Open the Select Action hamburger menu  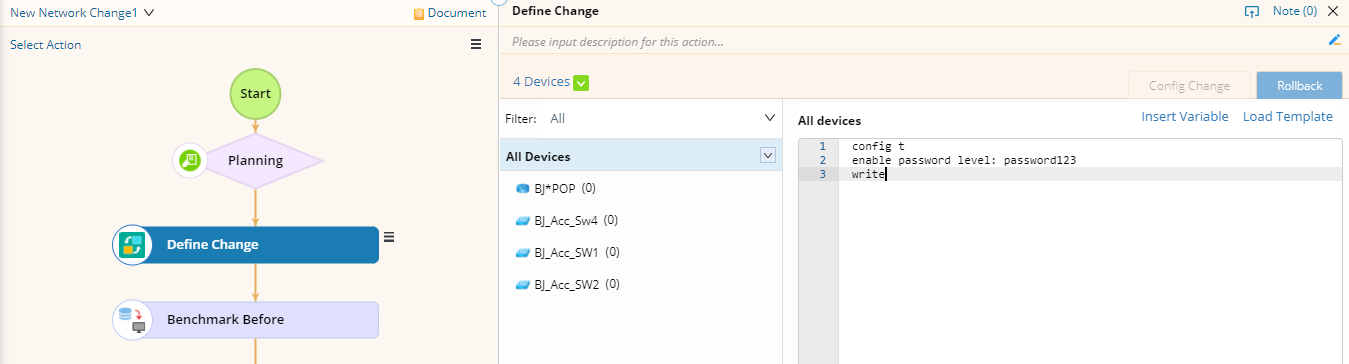tap(477, 44)
